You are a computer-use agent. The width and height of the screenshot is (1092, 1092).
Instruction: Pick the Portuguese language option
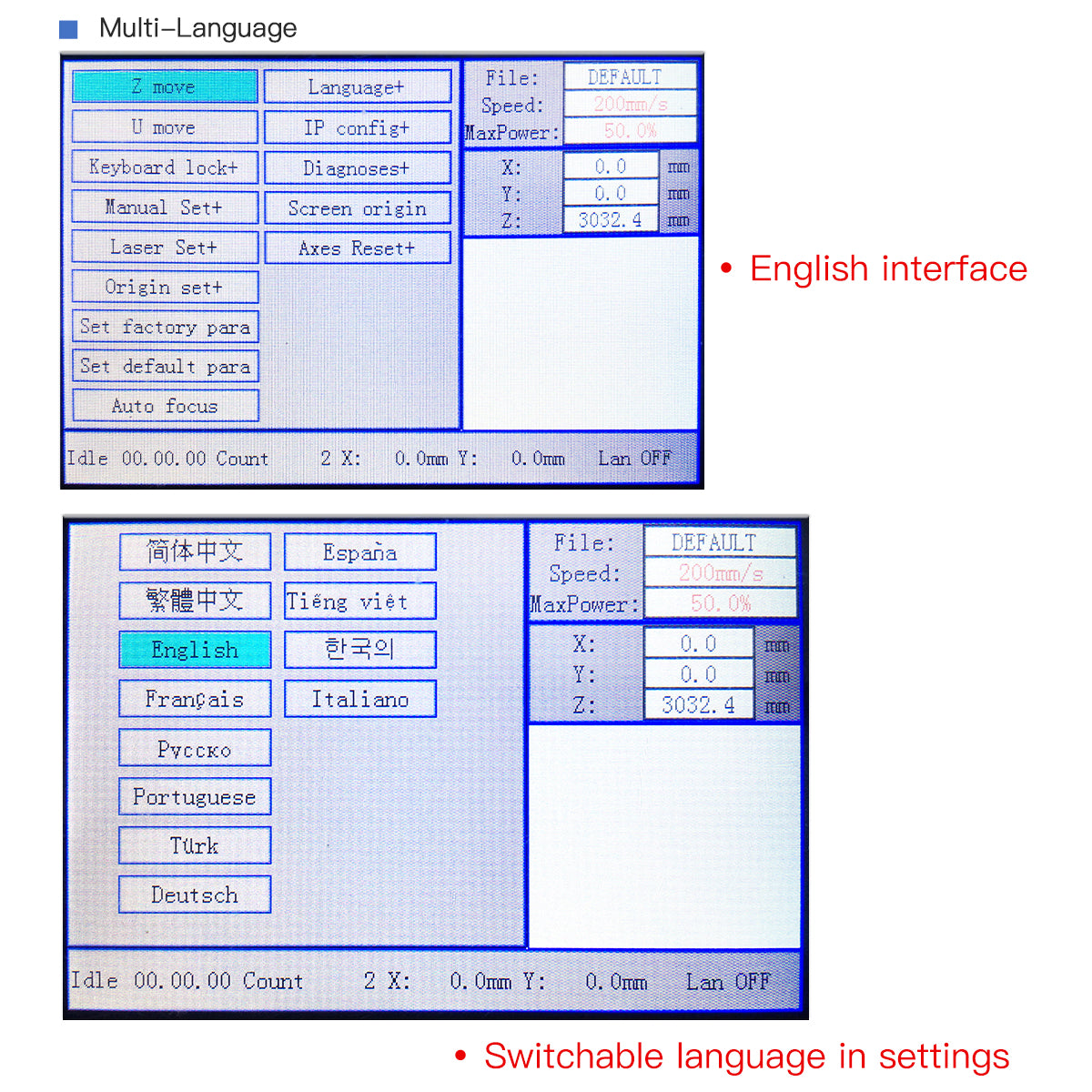195,797
